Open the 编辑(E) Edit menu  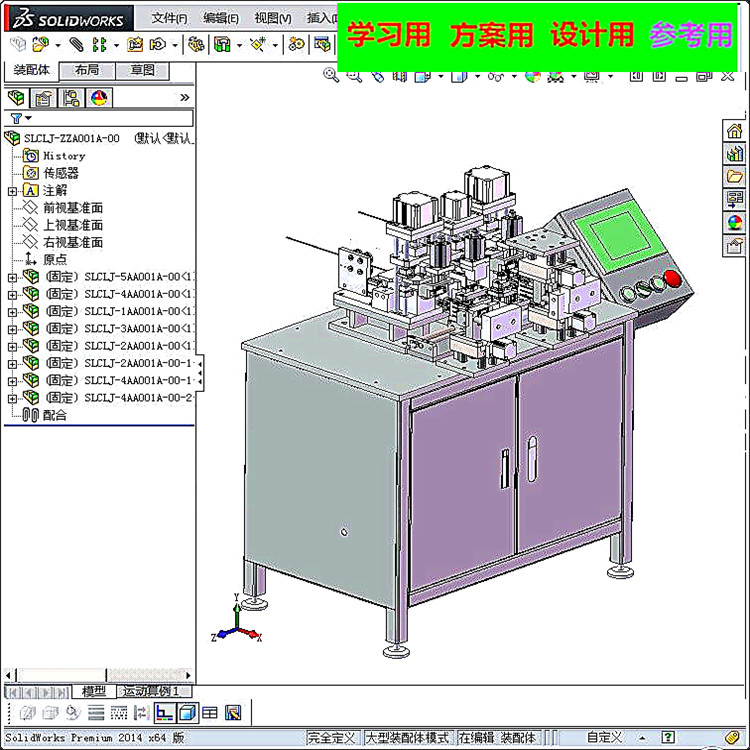[221, 18]
